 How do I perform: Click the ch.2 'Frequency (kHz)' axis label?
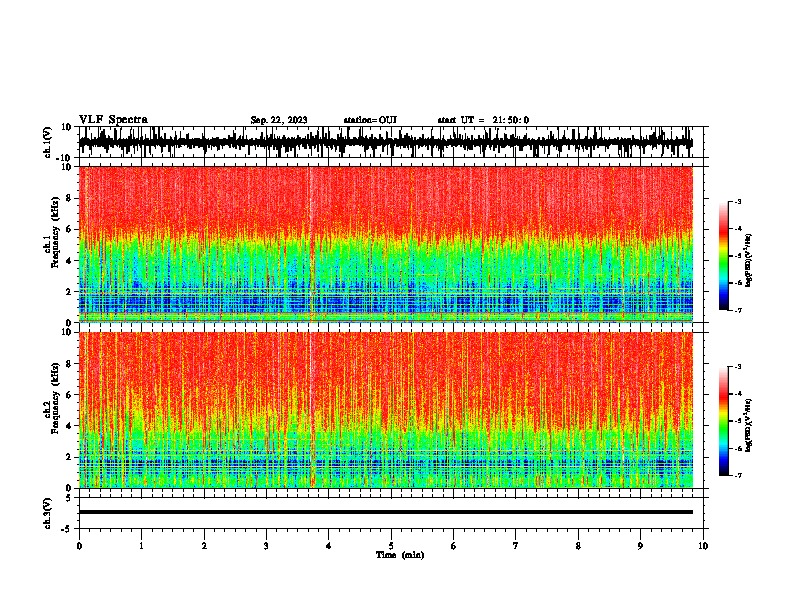pos(56,398)
